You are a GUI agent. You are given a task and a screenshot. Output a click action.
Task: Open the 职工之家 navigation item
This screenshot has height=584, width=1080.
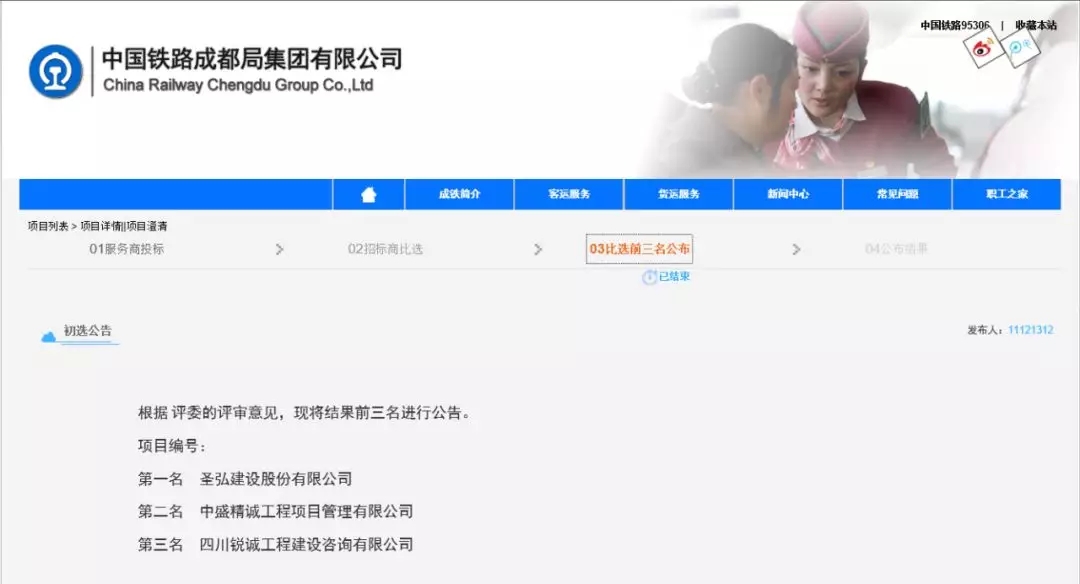click(x=1006, y=195)
